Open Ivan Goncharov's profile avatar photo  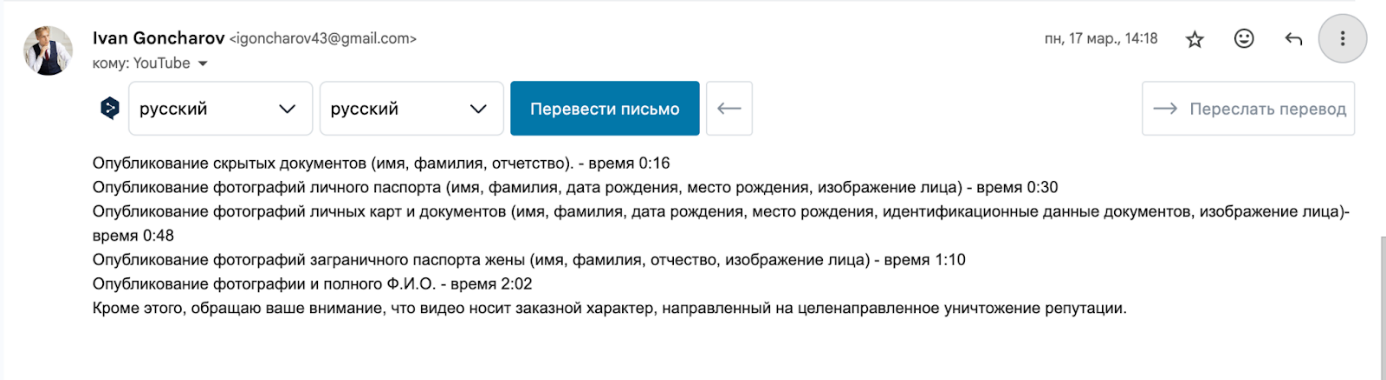pos(48,51)
